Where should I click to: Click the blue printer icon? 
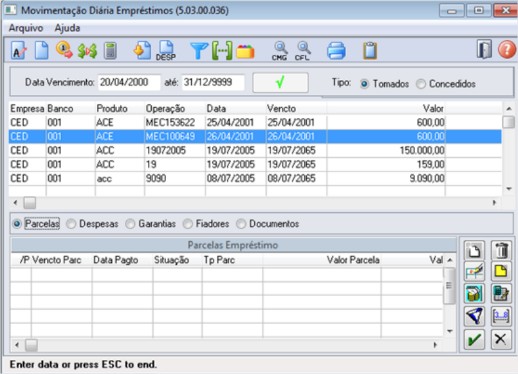336,51
